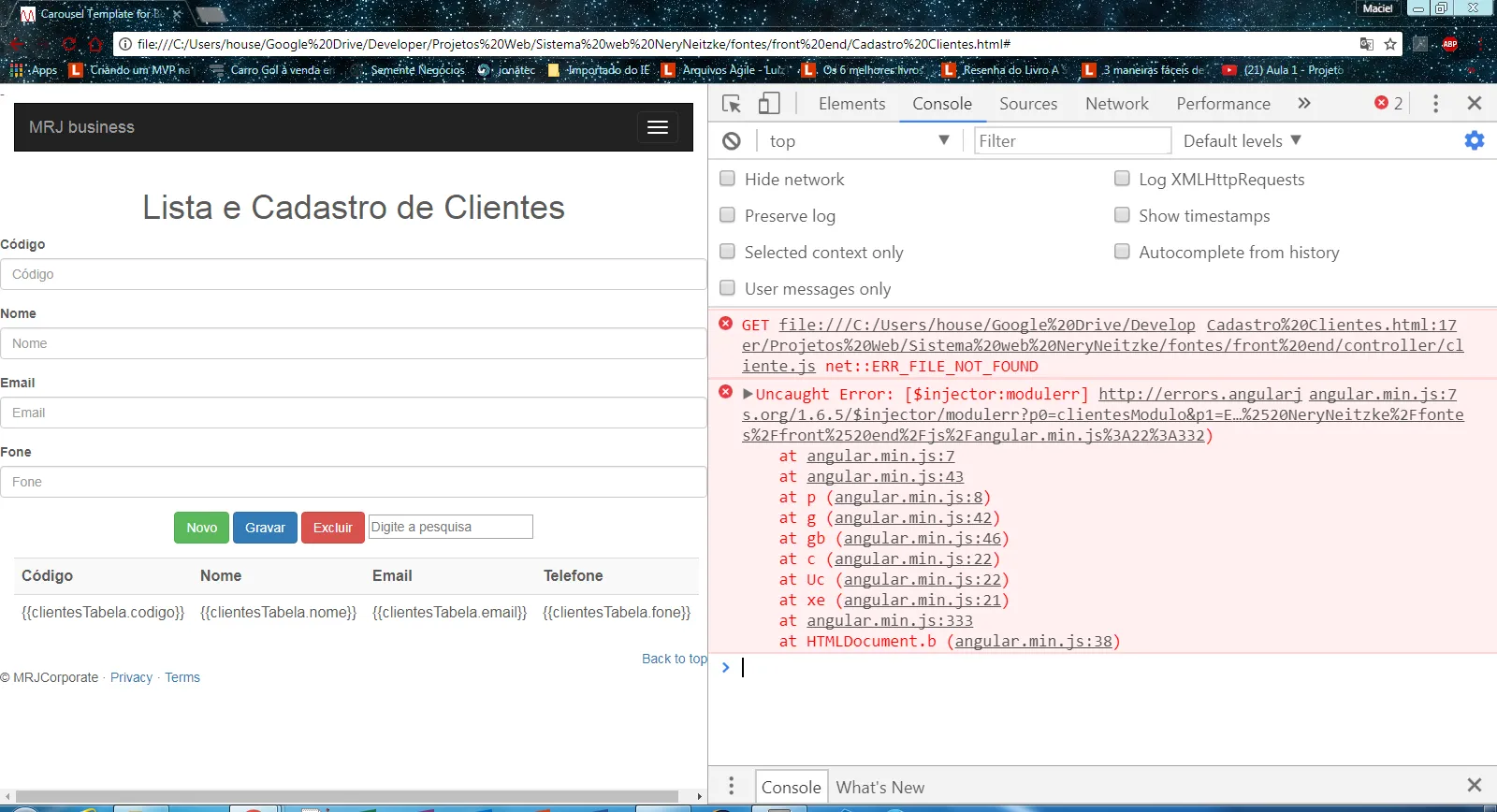The width and height of the screenshot is (1497, 812).
Task: Click the green Novo button
Action: pyautogui.click(x=202, y=528)
